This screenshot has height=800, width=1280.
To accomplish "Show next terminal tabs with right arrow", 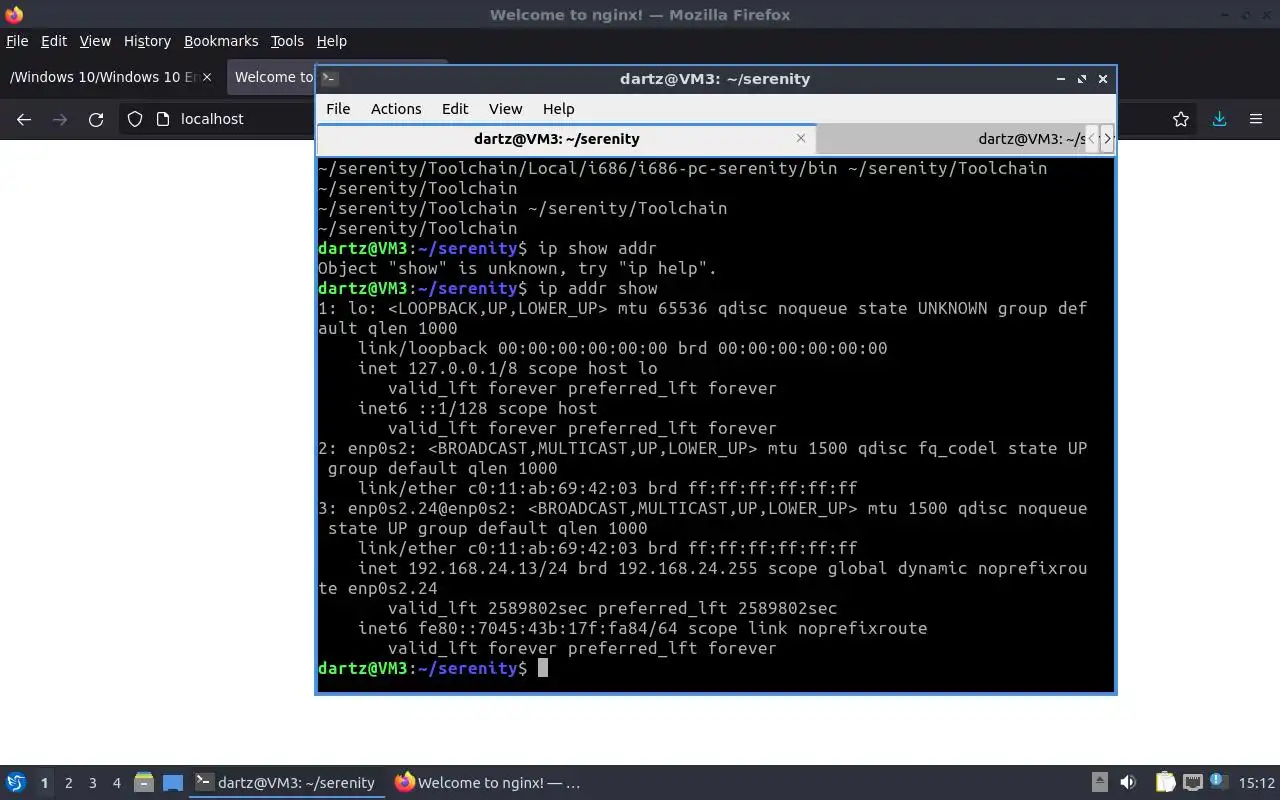I will [x=1106, y=138].
